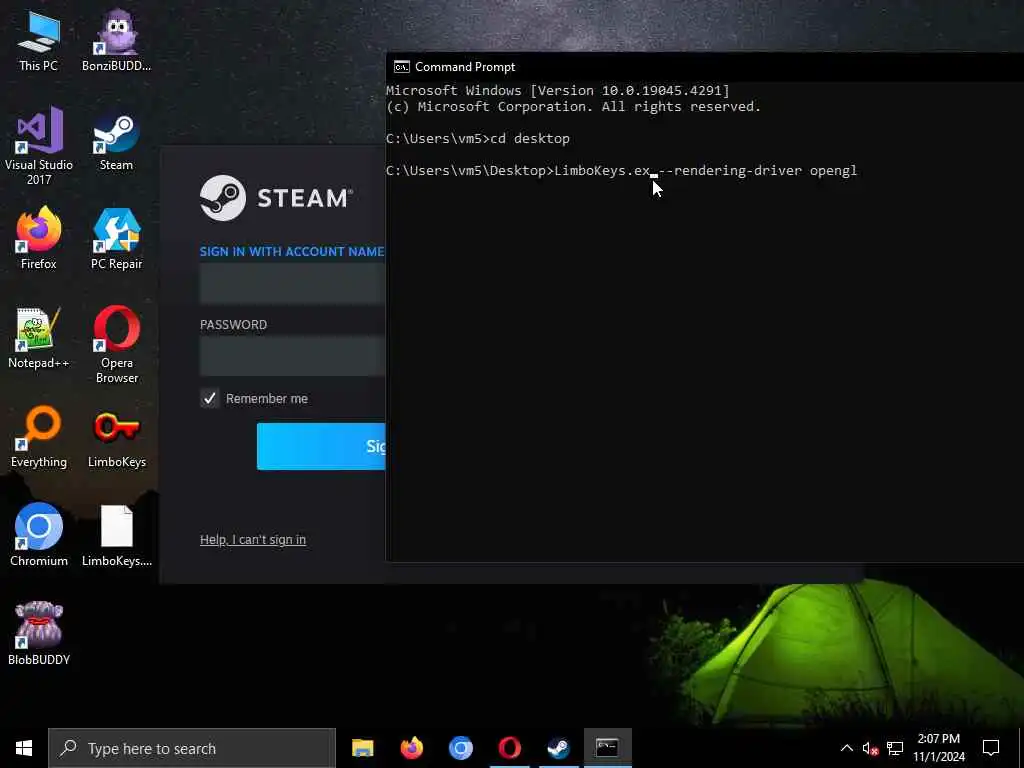This screenshot has height=768, width=1024.
Task: Select the BlobBUDDY desktop icon
Action: (x=39, y=633)
